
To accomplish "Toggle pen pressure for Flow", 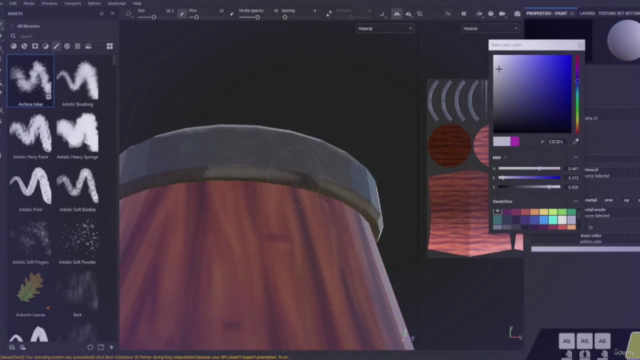I will coord(232,14).
